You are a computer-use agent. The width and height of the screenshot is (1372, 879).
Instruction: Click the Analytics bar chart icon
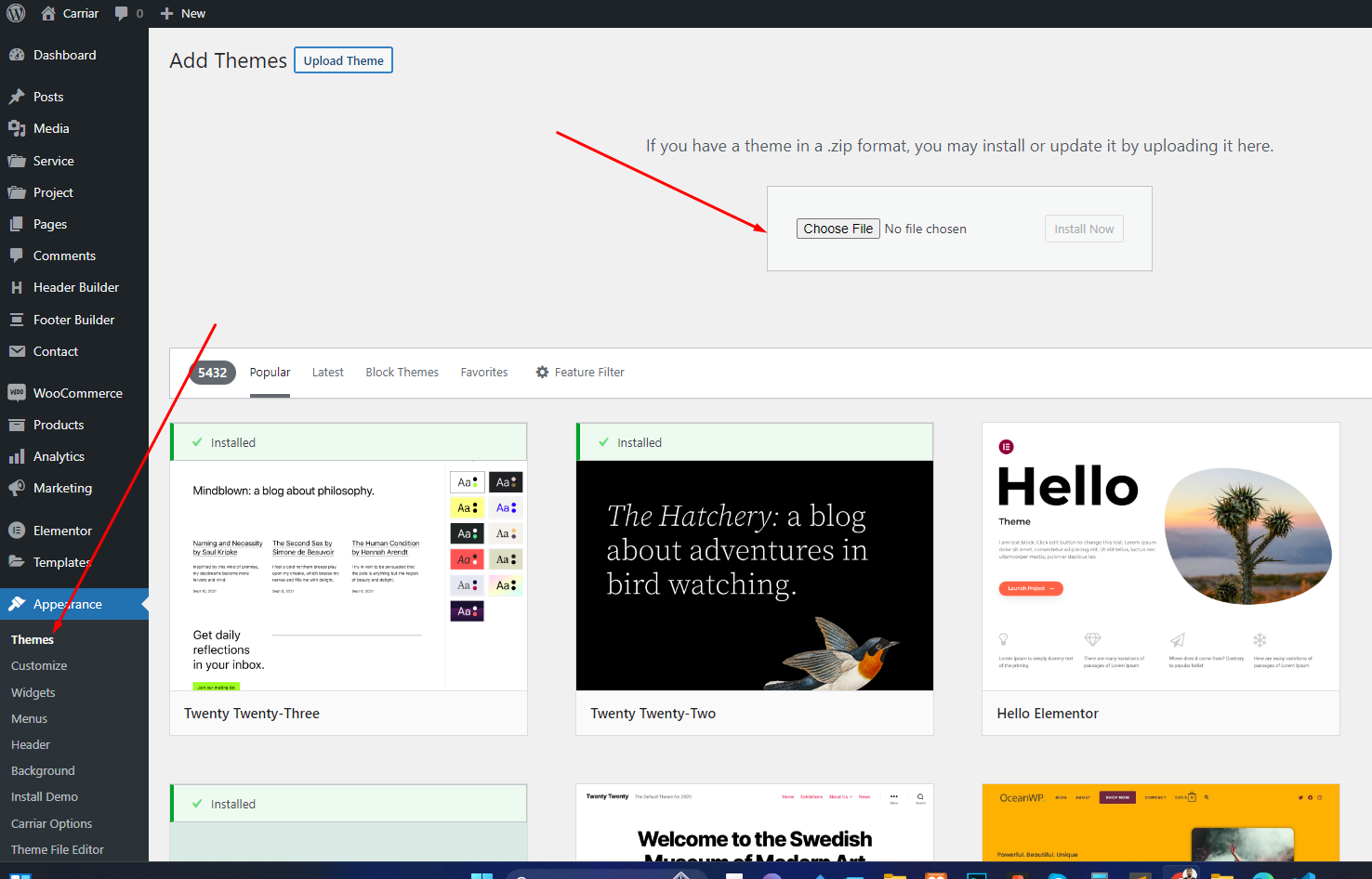(17, 456)
